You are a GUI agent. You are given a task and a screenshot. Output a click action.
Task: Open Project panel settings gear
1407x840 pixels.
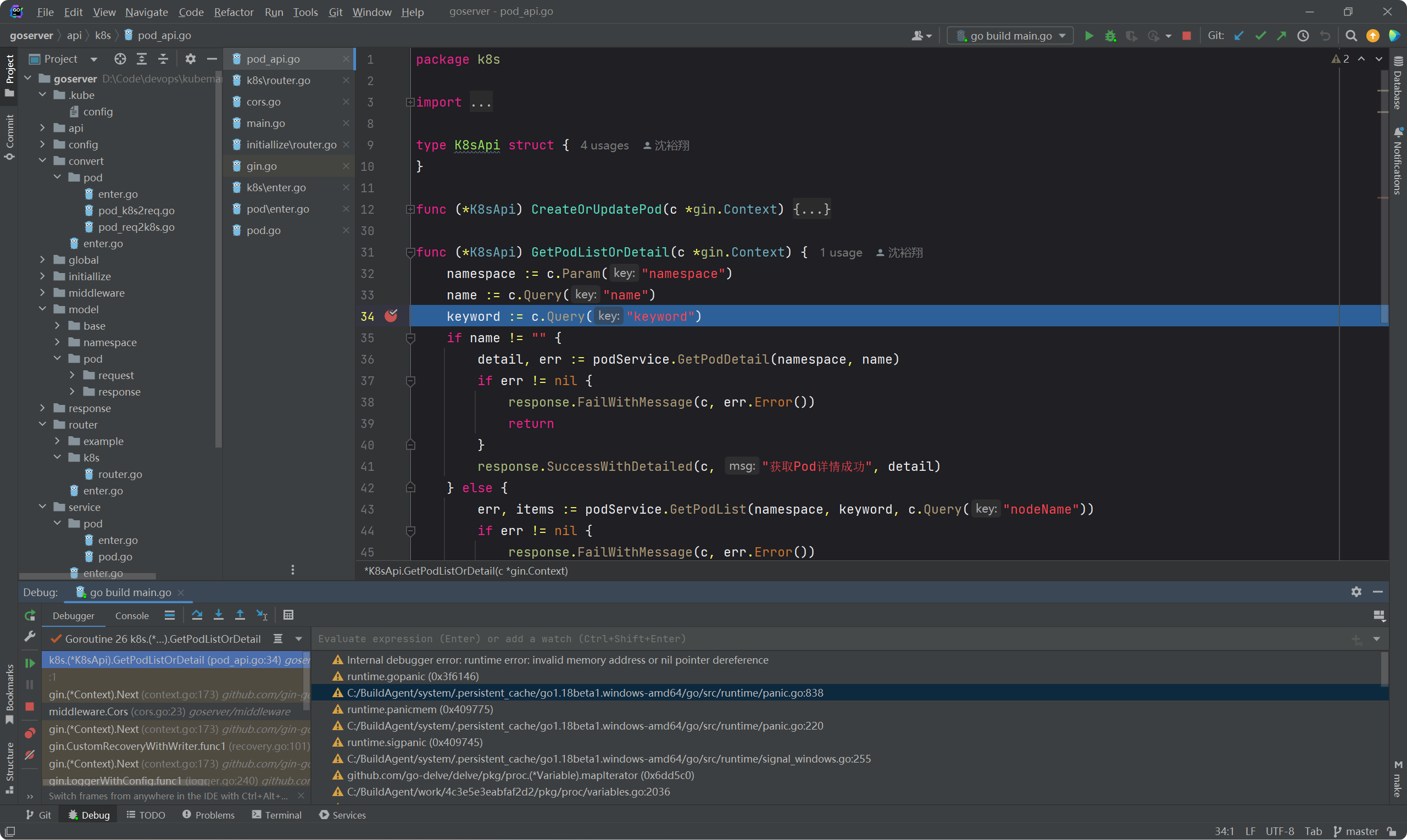(x=191, y=59)
